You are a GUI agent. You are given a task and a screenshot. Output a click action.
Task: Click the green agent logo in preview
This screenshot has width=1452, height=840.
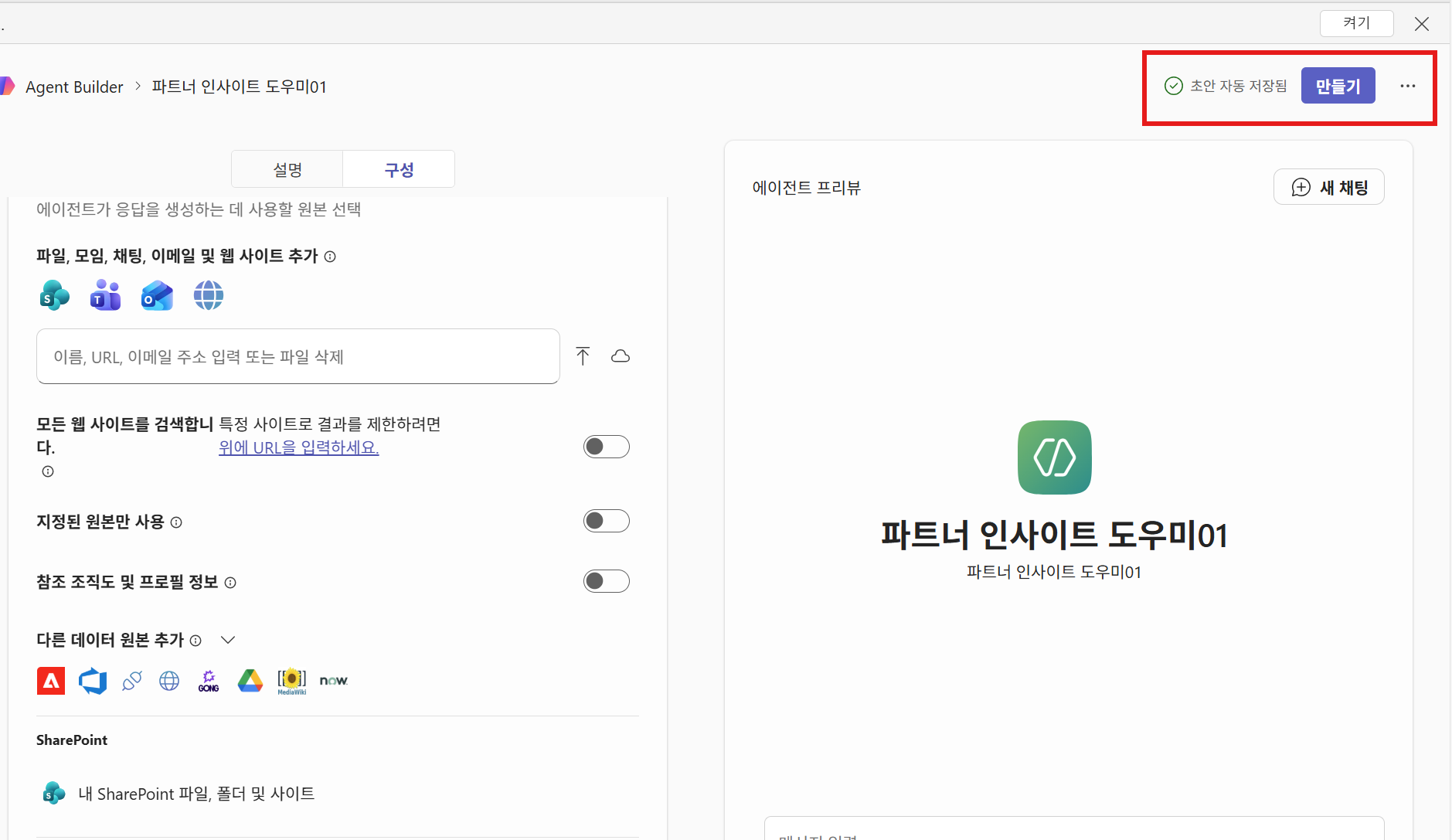(1055, 457)
